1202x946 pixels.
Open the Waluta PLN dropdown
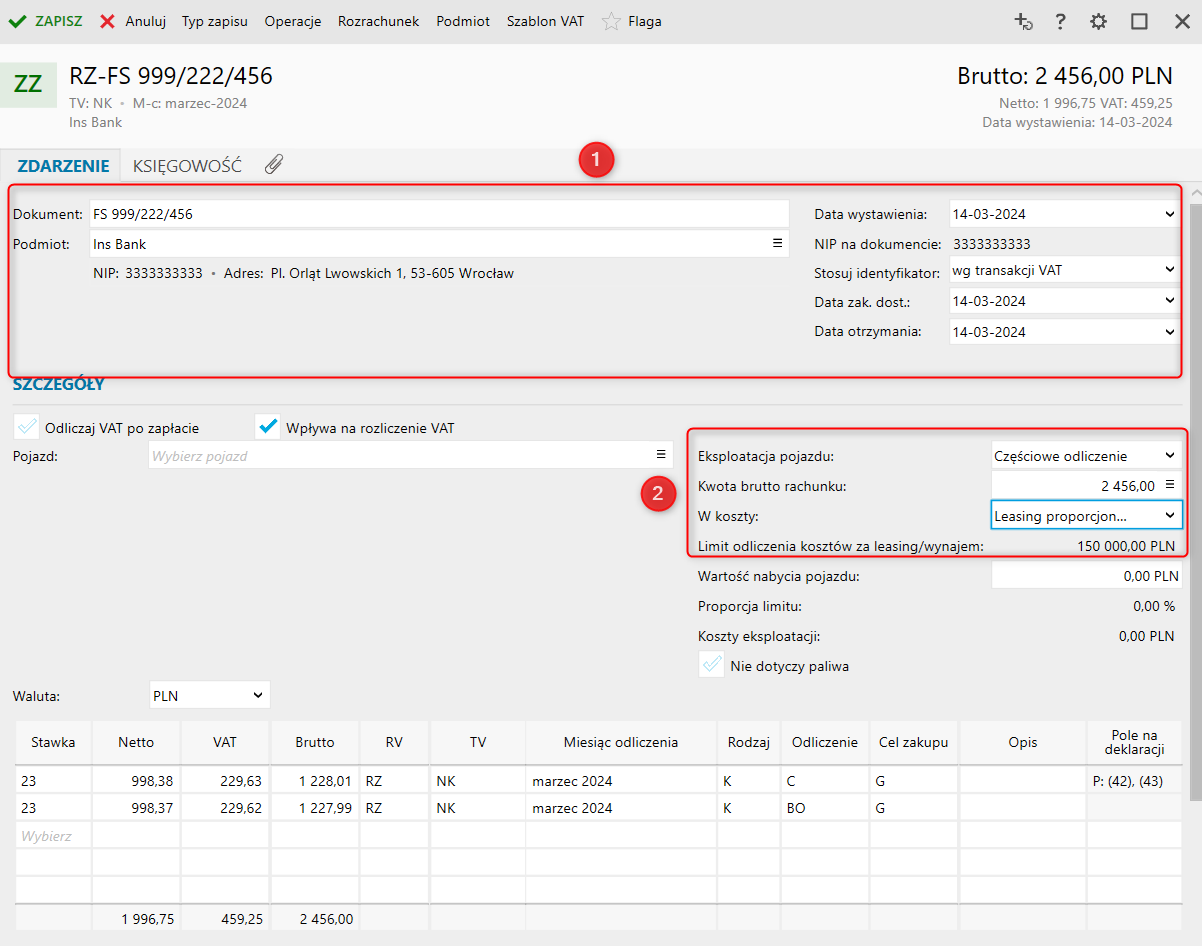[x=208, y=695]
